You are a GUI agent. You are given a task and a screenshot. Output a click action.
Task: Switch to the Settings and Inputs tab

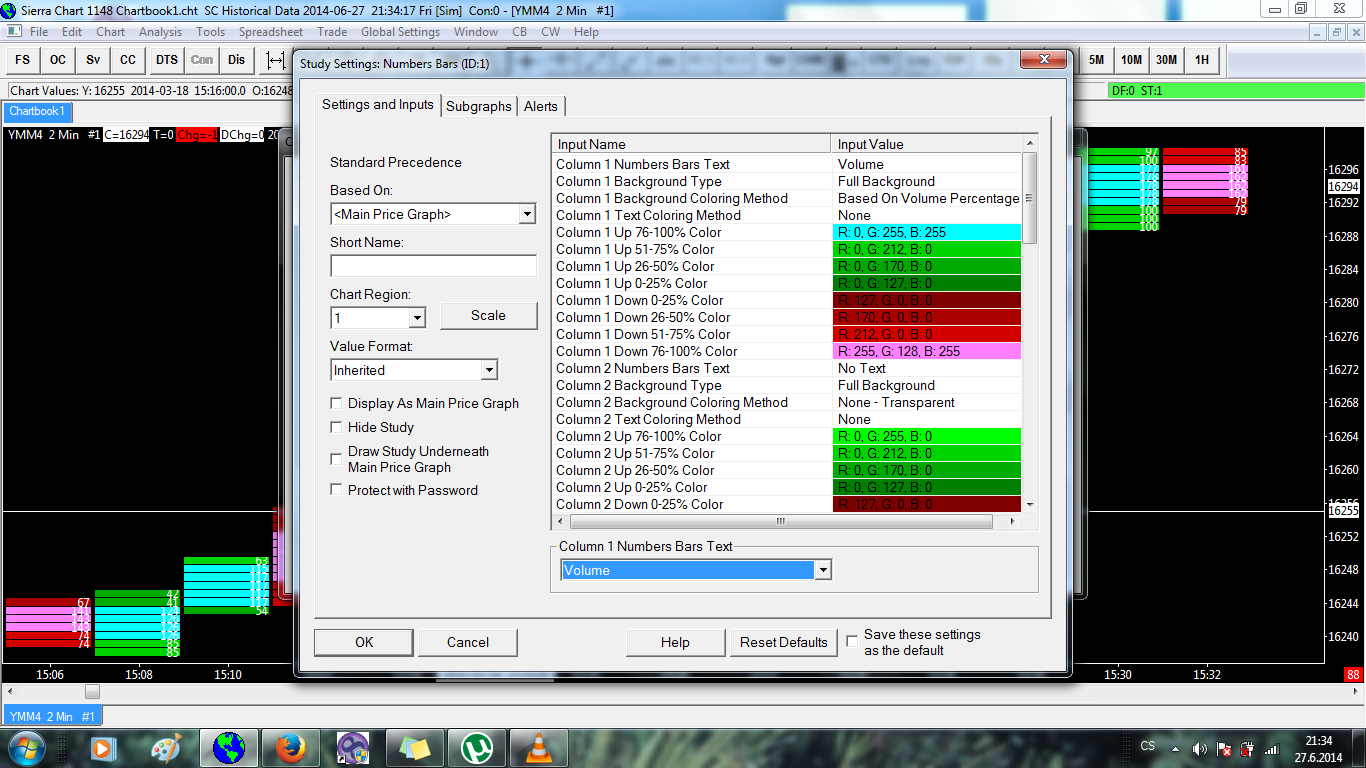[378, 104]
